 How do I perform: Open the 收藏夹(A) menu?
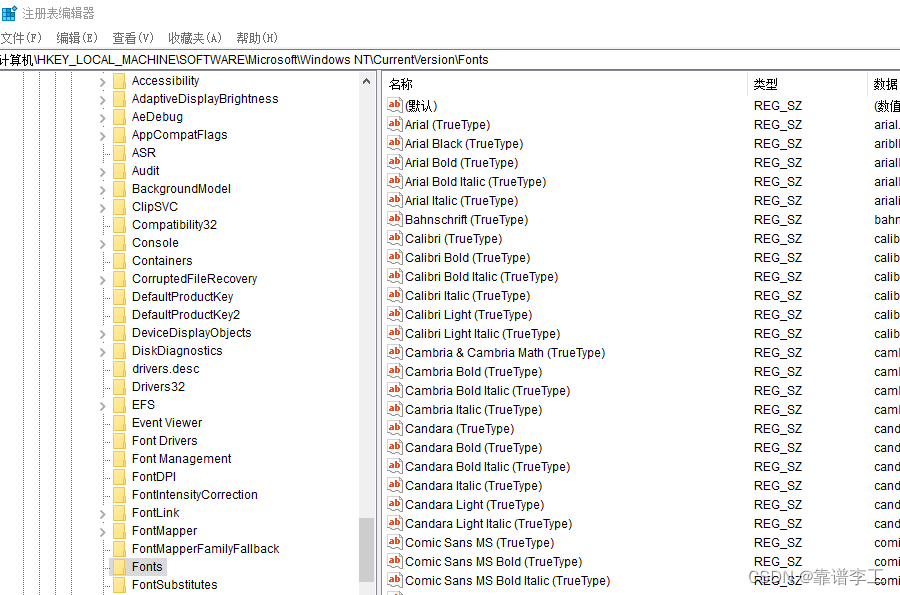pyautogui.click(x=195, y=38)
